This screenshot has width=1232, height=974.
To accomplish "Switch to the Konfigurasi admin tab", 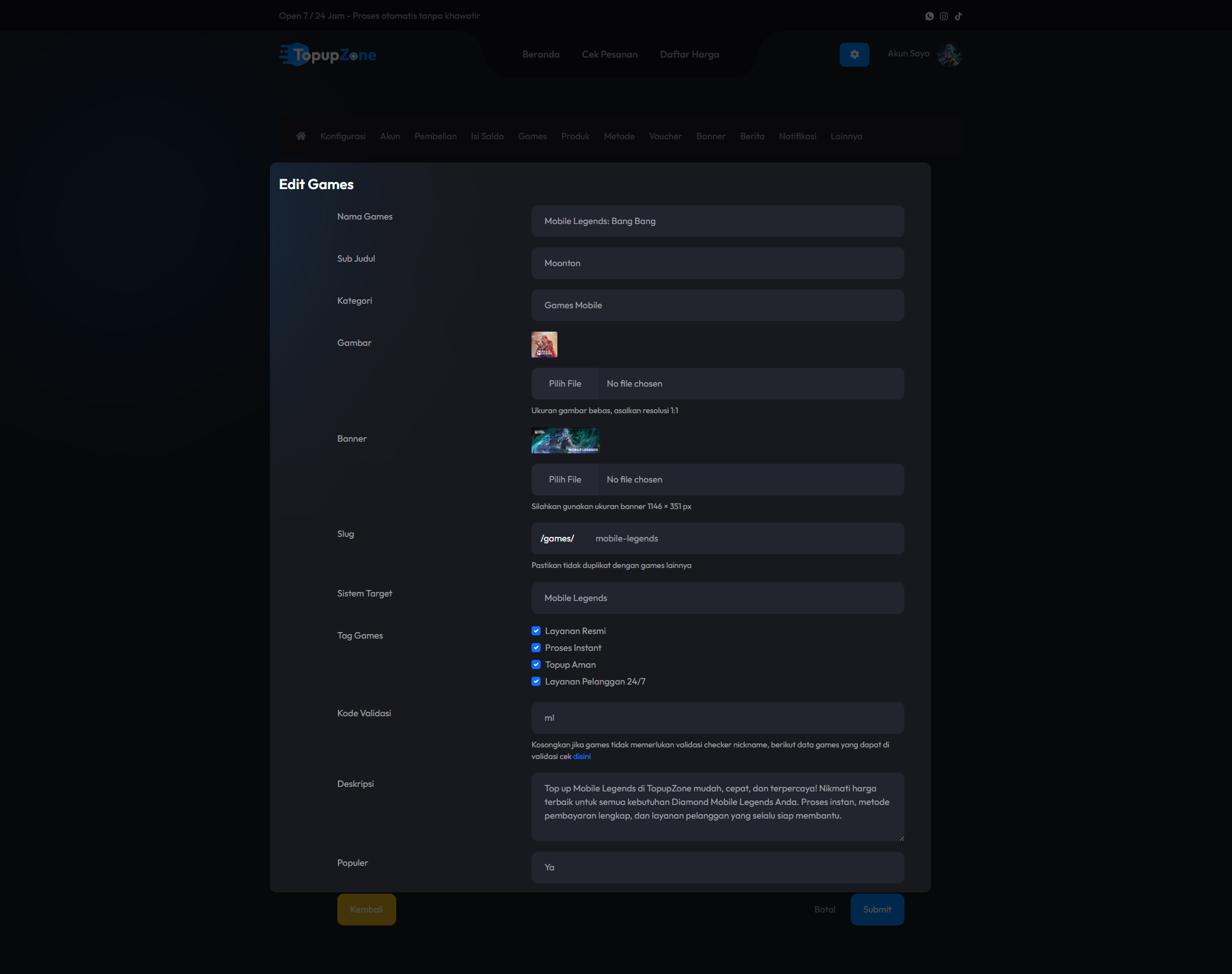I will coord(343,136).
